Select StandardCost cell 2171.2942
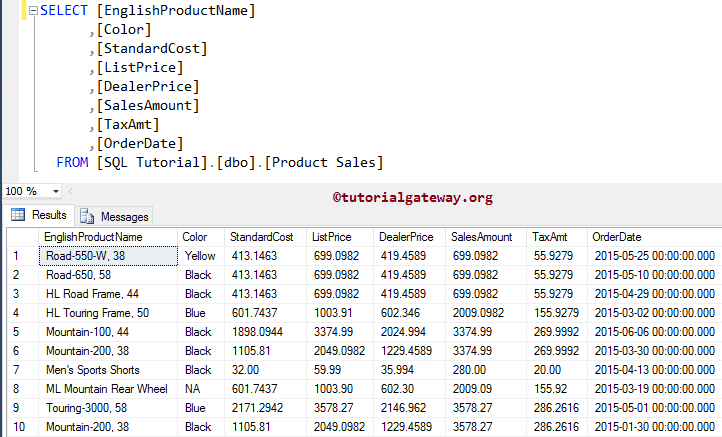Image resolution: width=722 pixels, height=437 pixels. (265, 408)
